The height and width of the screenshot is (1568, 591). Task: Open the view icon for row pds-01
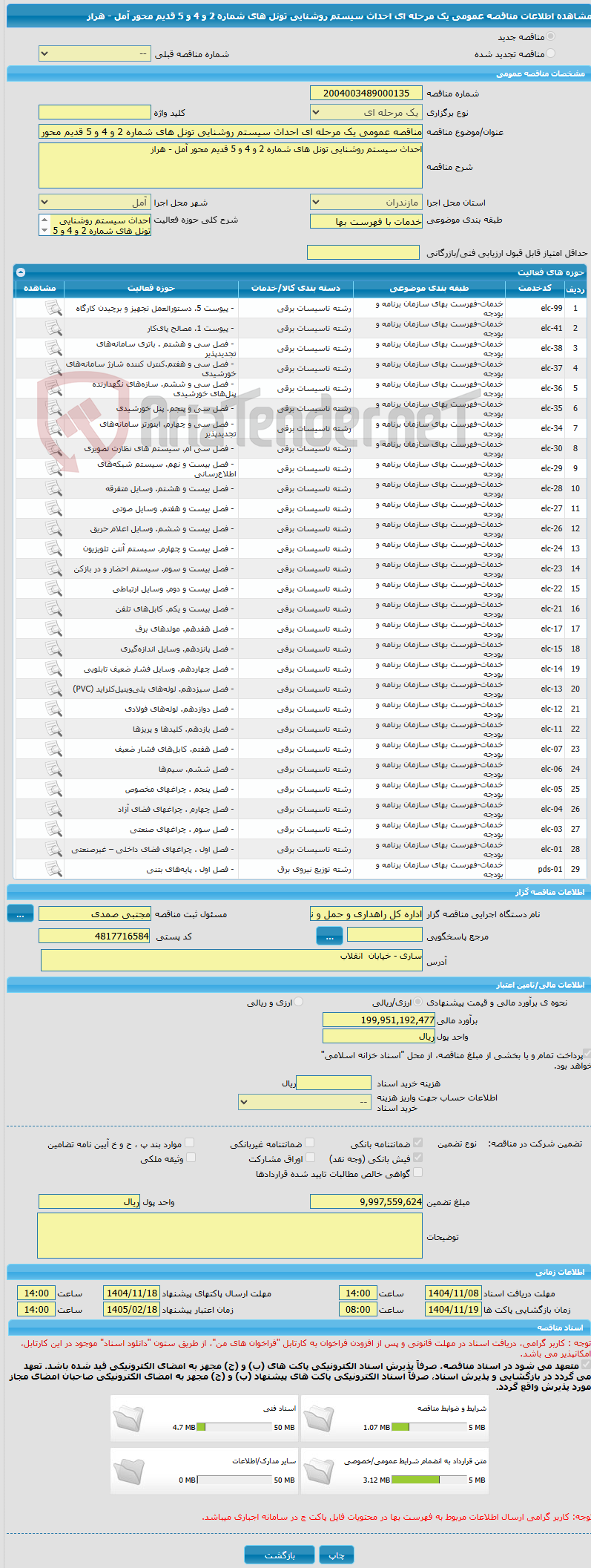[53, 869]
